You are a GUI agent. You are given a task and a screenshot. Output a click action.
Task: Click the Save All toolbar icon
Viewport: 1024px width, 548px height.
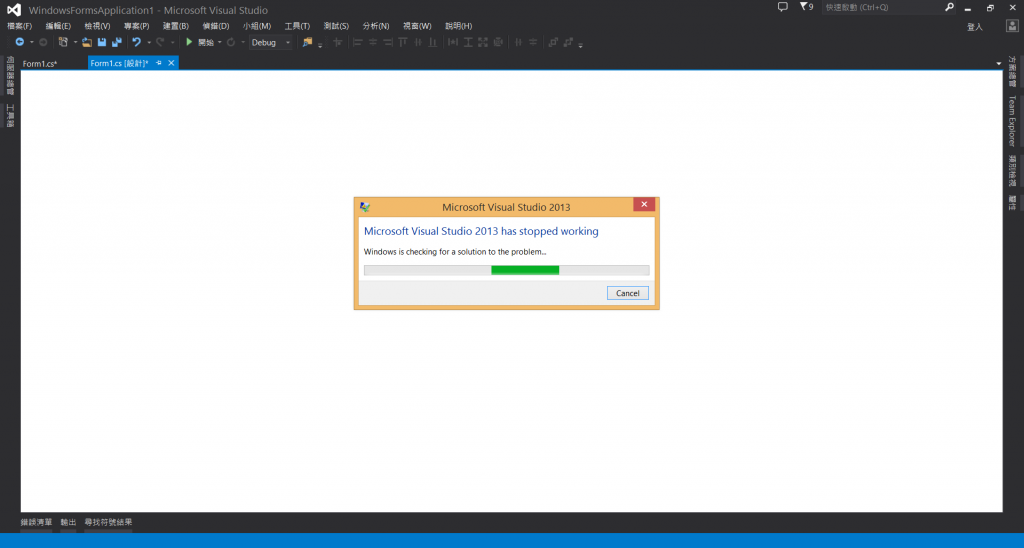pos(117,42)
